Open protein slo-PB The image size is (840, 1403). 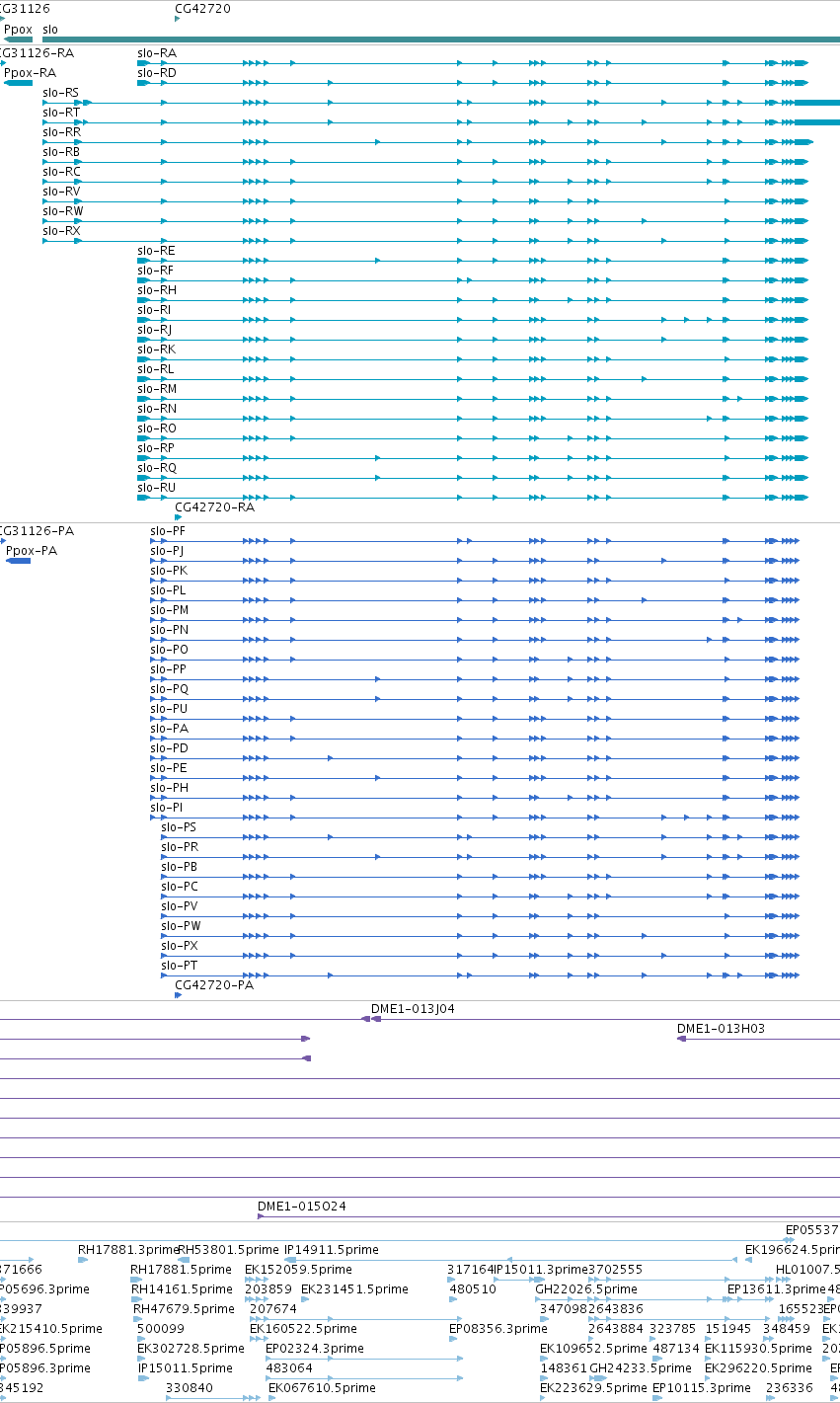click(x=179, y=867)
